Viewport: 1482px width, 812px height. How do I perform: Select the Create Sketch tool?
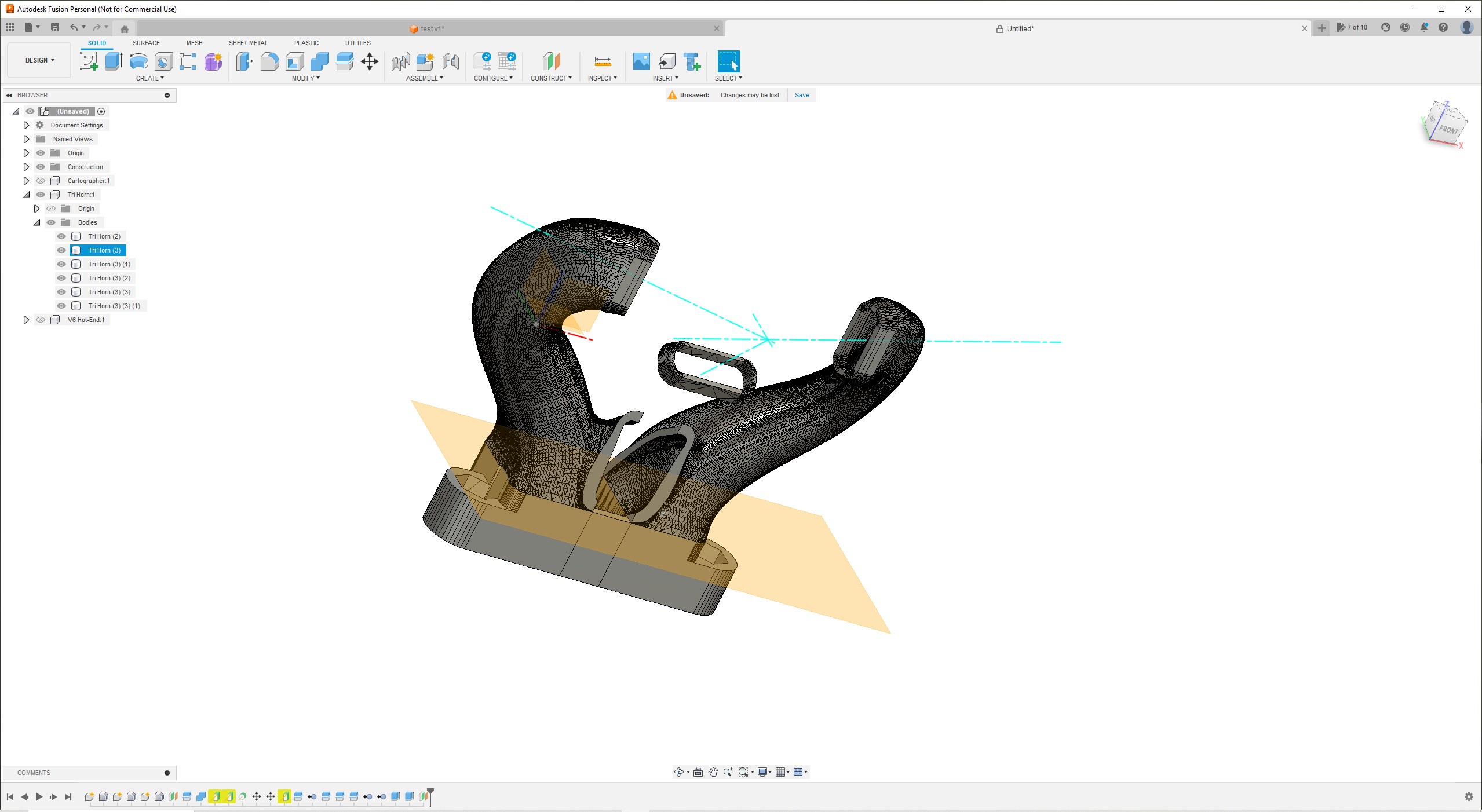pos(89,61)
